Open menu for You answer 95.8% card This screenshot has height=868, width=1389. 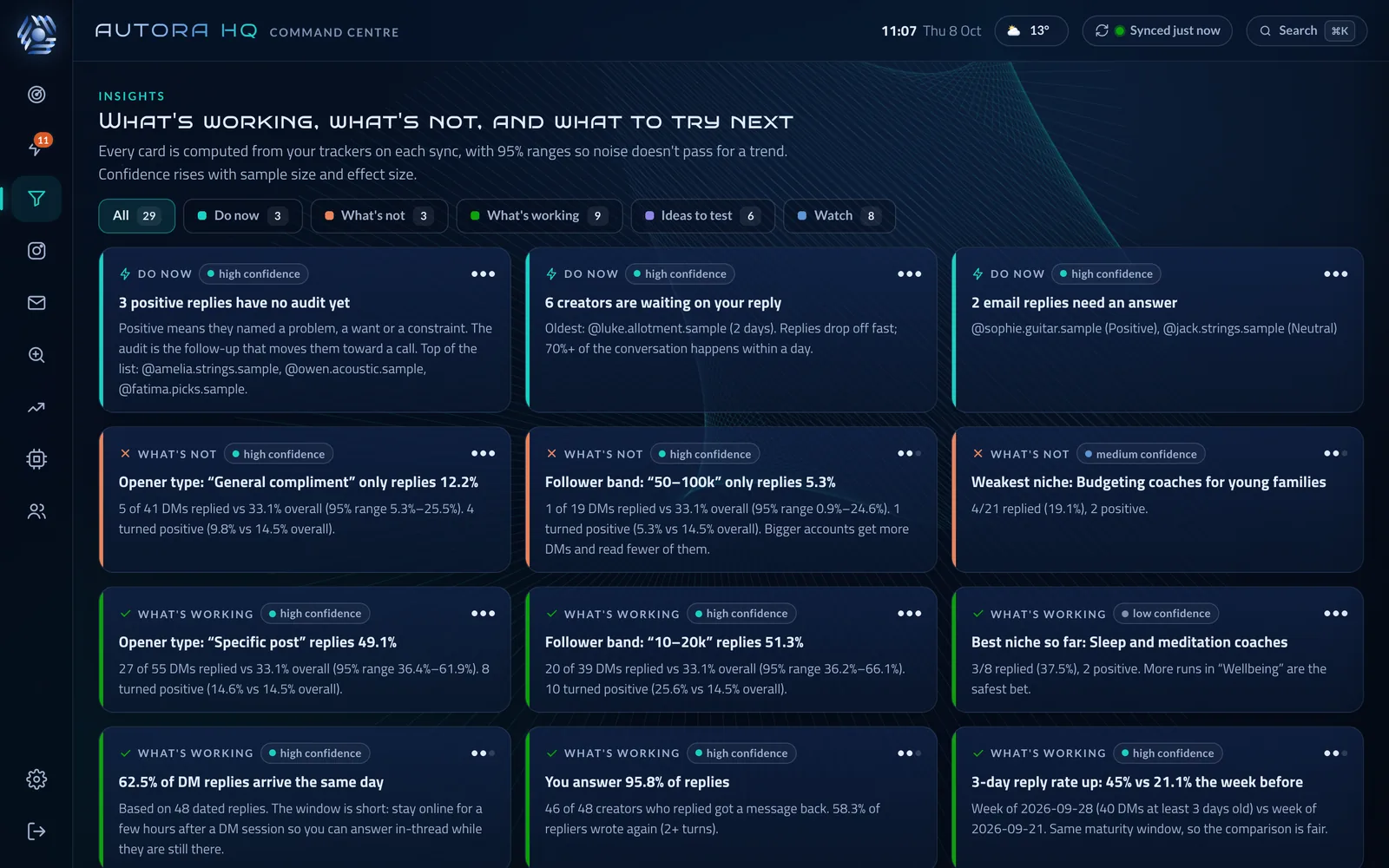coord(910,753)
